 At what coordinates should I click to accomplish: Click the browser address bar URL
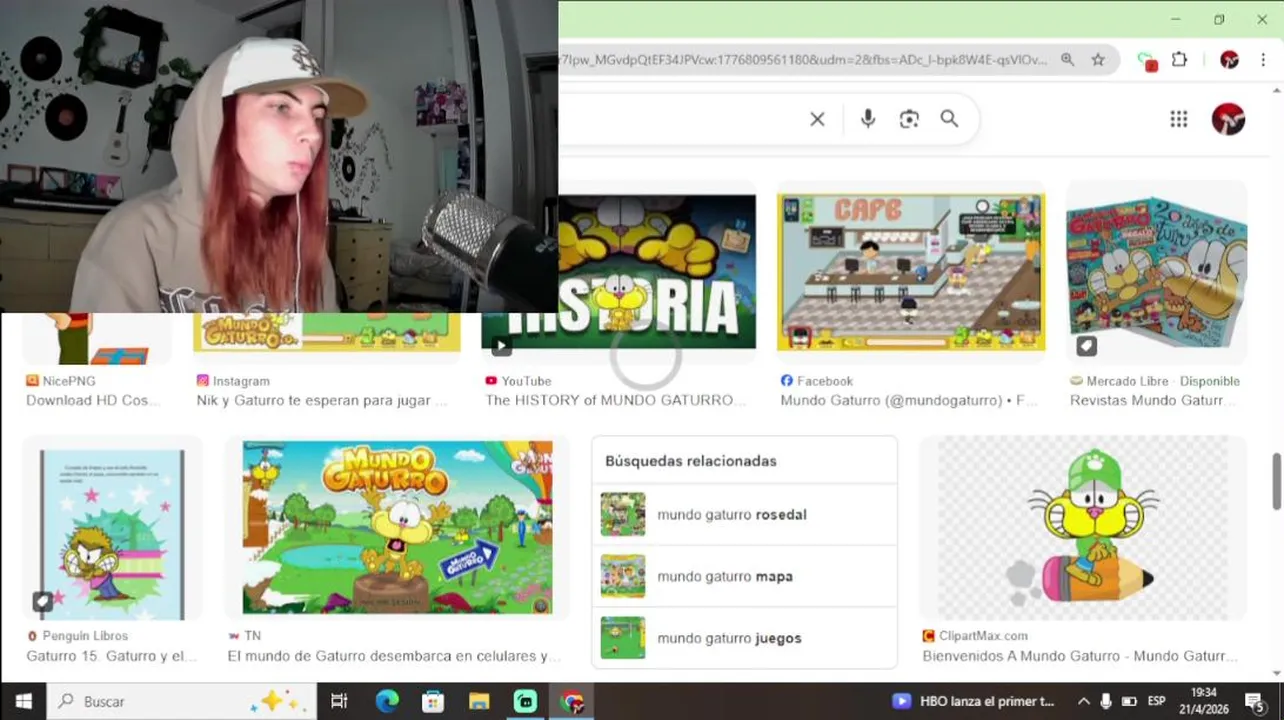pyautogui.click(x=805, y=60)
